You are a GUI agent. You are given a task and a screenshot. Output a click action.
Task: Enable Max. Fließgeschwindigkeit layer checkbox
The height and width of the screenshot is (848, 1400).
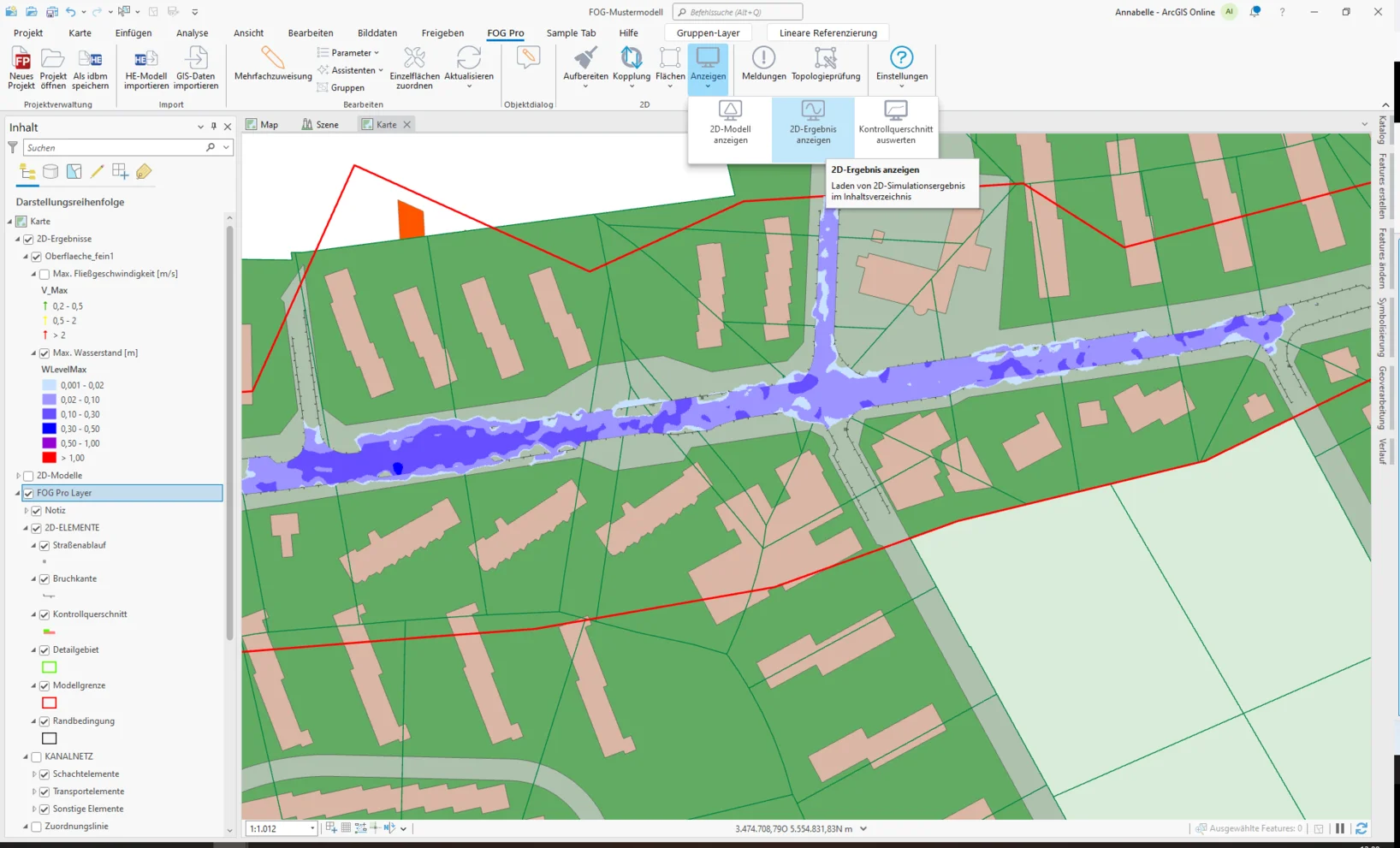point(44,274)
